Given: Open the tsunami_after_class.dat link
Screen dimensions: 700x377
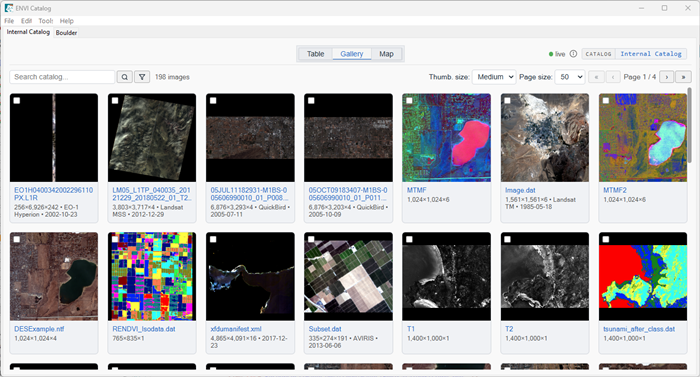Looking at the screenshot, I should coord(639,329).
